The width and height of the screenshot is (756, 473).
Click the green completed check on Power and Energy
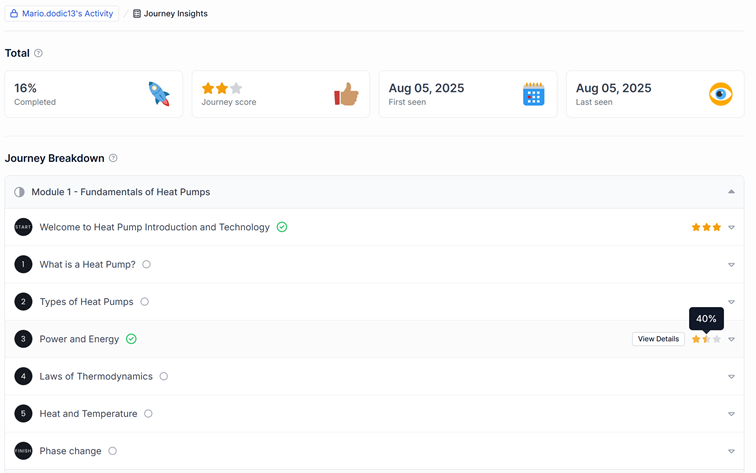tap(131, 339)
